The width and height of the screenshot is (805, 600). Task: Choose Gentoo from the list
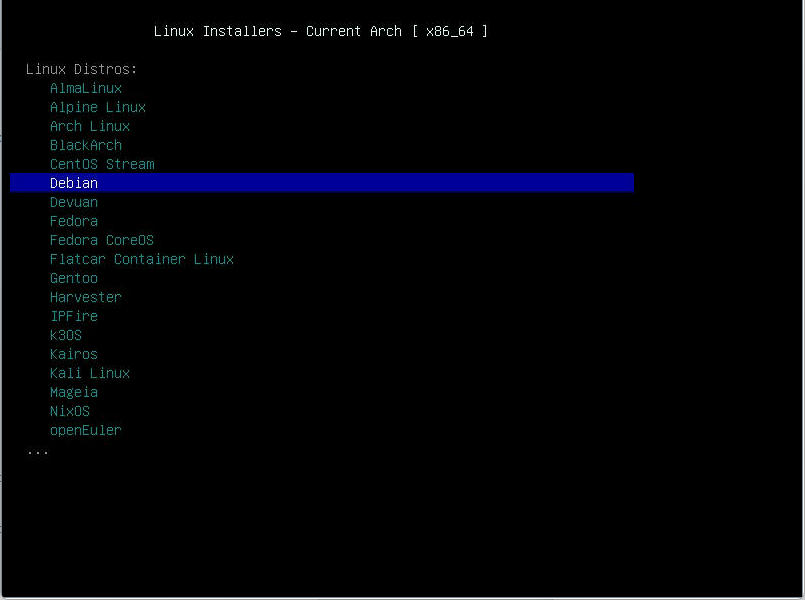click(x=74, y=278)
